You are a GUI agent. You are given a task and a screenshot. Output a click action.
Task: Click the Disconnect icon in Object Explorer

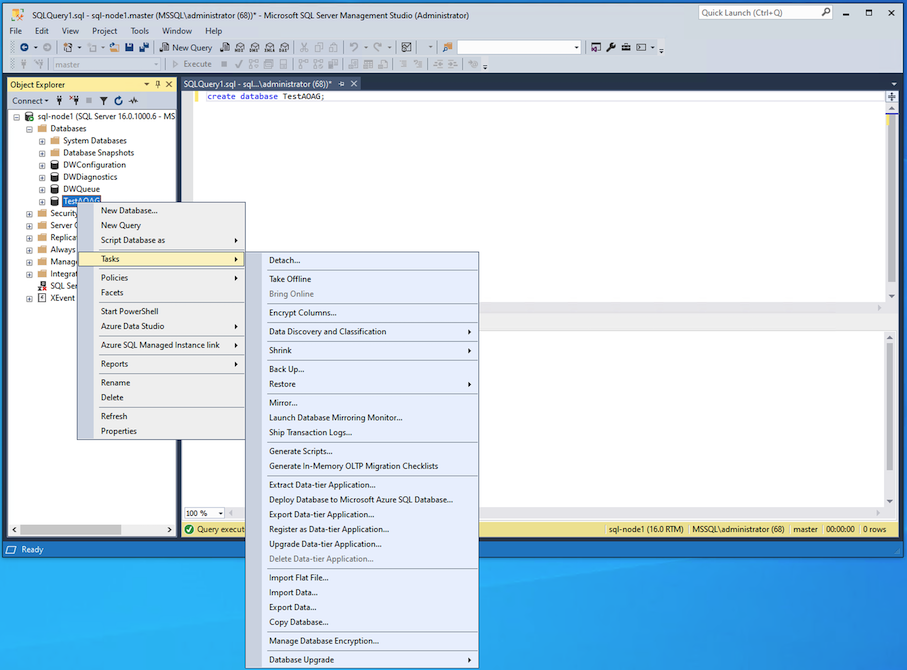coord(74,101)
